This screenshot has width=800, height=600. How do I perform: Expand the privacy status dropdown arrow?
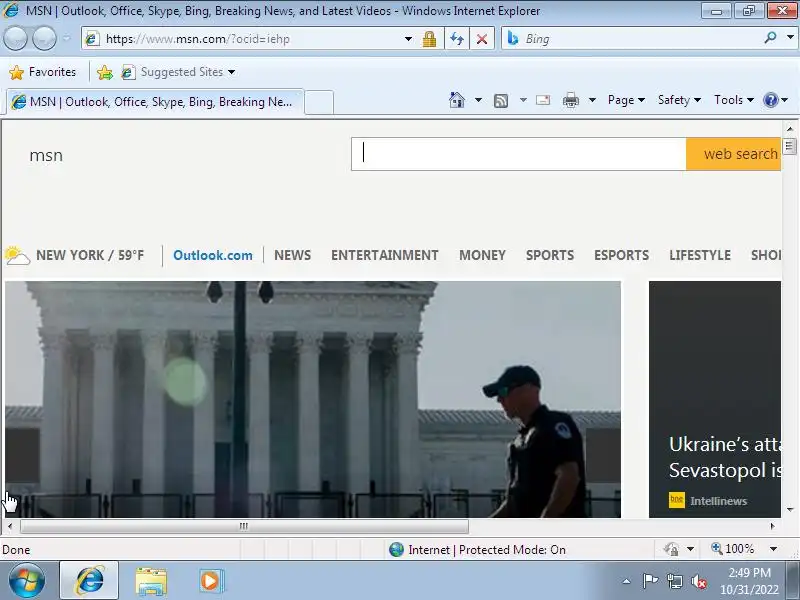point(690,549)
